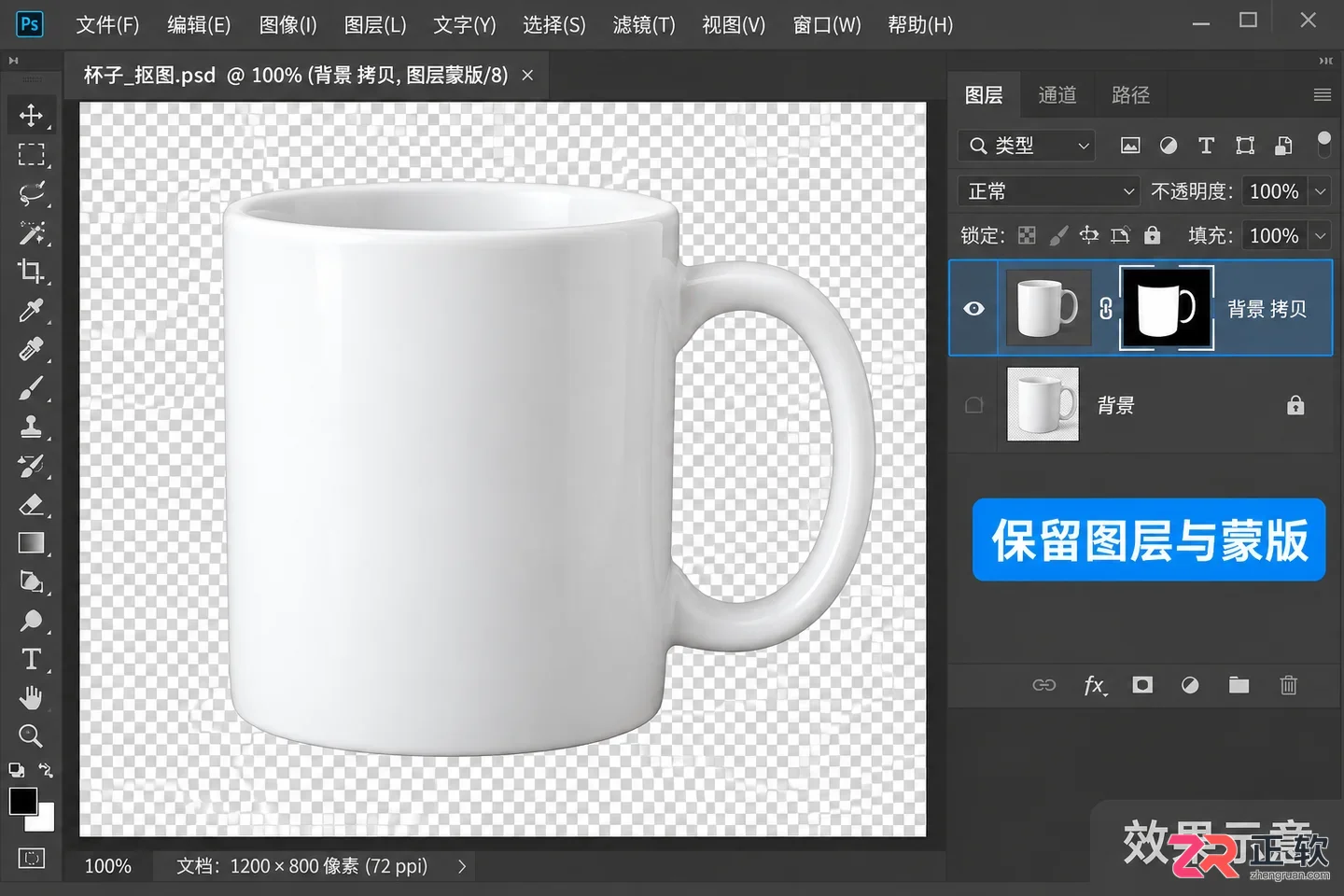Open the 图层(L) menu
The width and height of the screenshot is (1344, 896).
pyautogui.click(x=375, y=25)
